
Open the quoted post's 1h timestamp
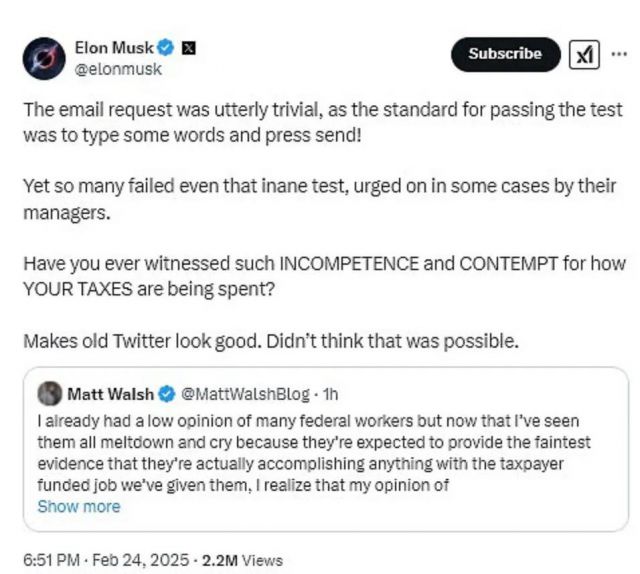(330, 394)
